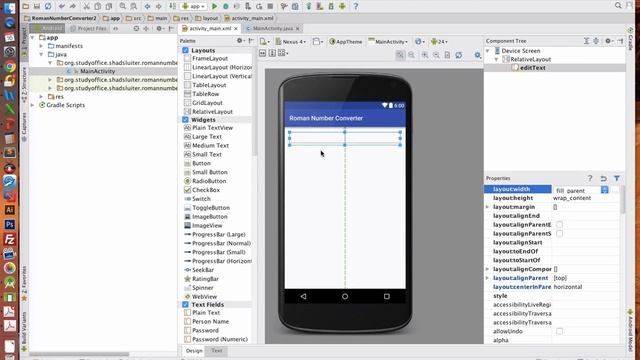Expand Gradle Scripts node
The image size is (640, 360).
(x=33, y=105)
